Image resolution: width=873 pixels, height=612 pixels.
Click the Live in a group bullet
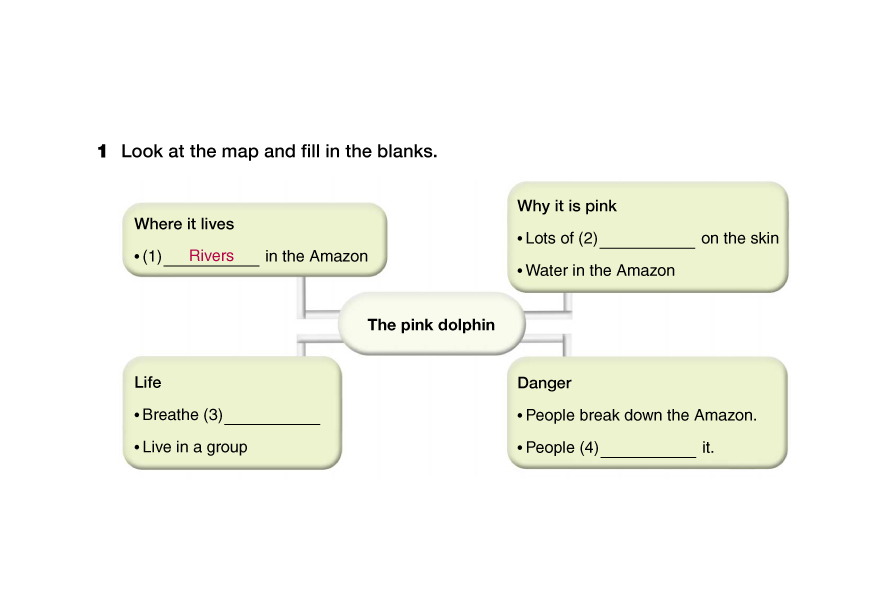(x=194, y=447)
